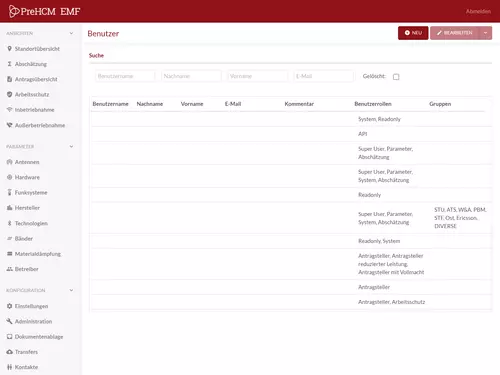
Task: Click the Hersteller factory icon
Action: pyautogui.click(x=9, y=208)
